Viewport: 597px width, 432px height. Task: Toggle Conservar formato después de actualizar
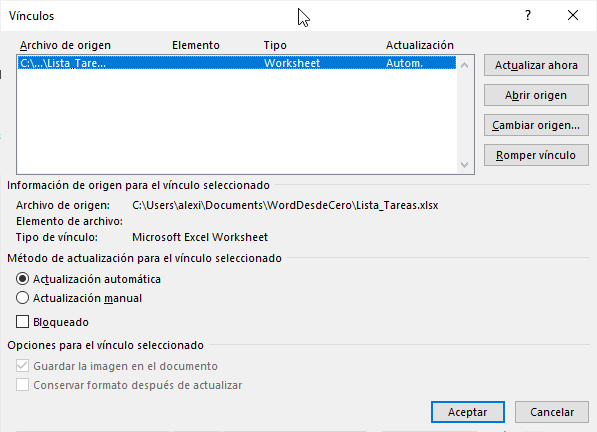[x=22, y=385]
